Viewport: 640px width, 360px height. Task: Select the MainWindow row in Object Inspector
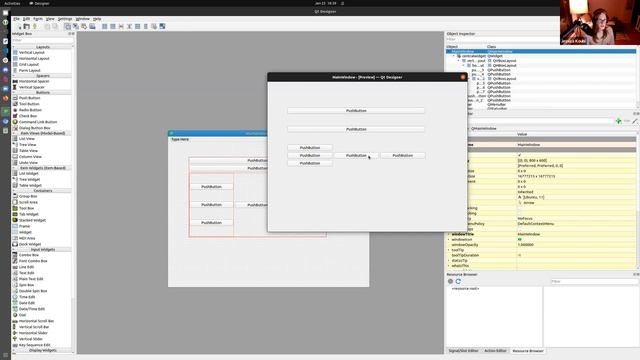pyautogui.click(x=541, y=51)
